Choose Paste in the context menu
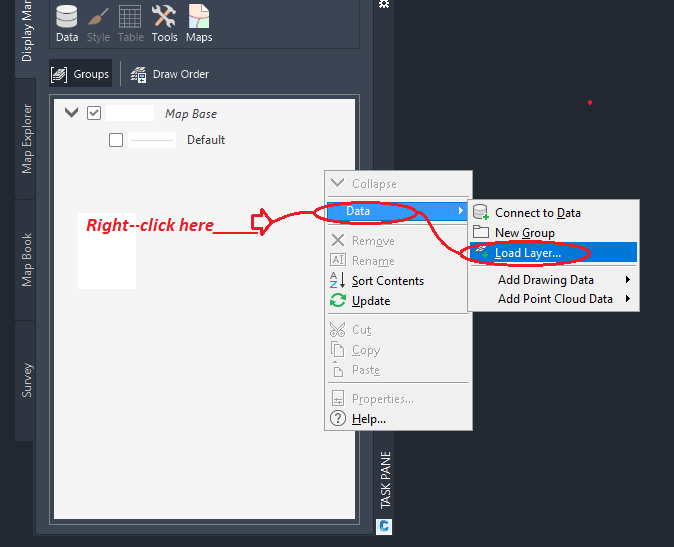Viewport: 674px width, 547px height. [398, 370]
